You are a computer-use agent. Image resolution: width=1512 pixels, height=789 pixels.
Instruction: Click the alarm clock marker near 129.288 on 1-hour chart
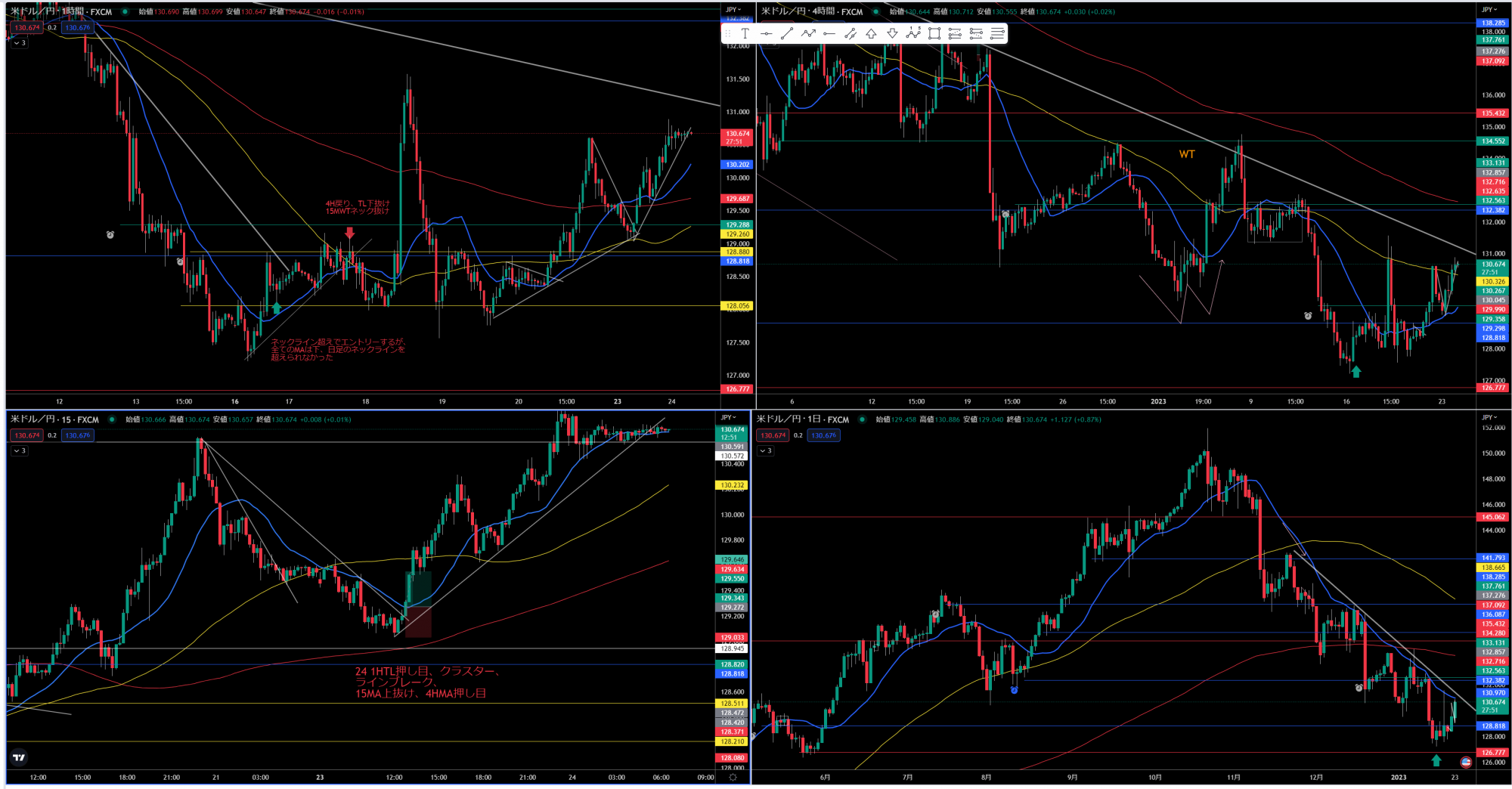(x=110, y=235)
